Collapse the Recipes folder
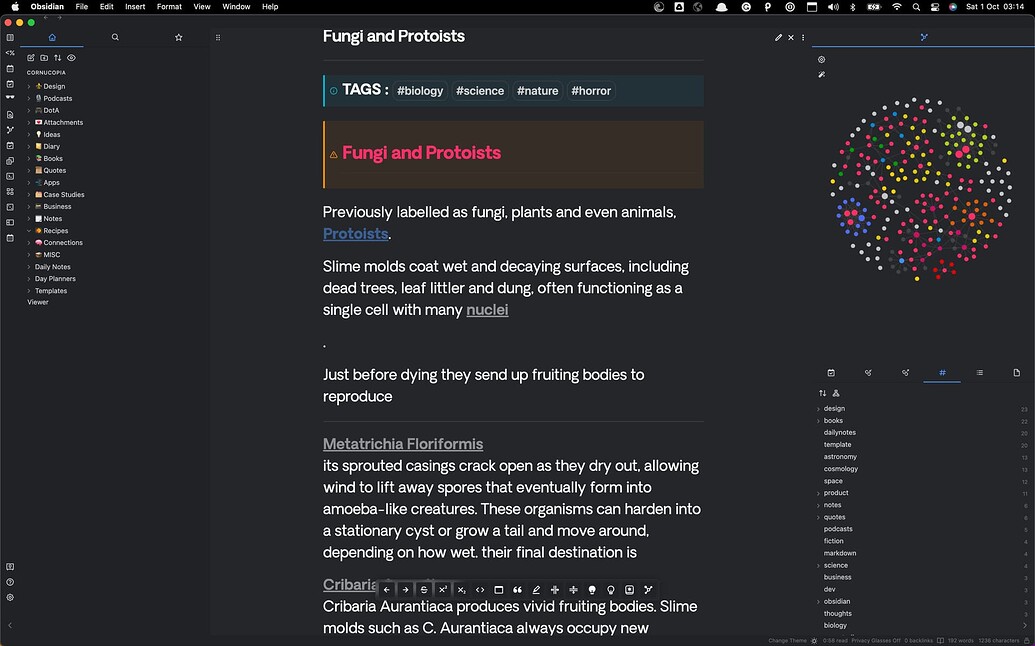The height and width of the screenshot is (646, 1035). (29, 231)
